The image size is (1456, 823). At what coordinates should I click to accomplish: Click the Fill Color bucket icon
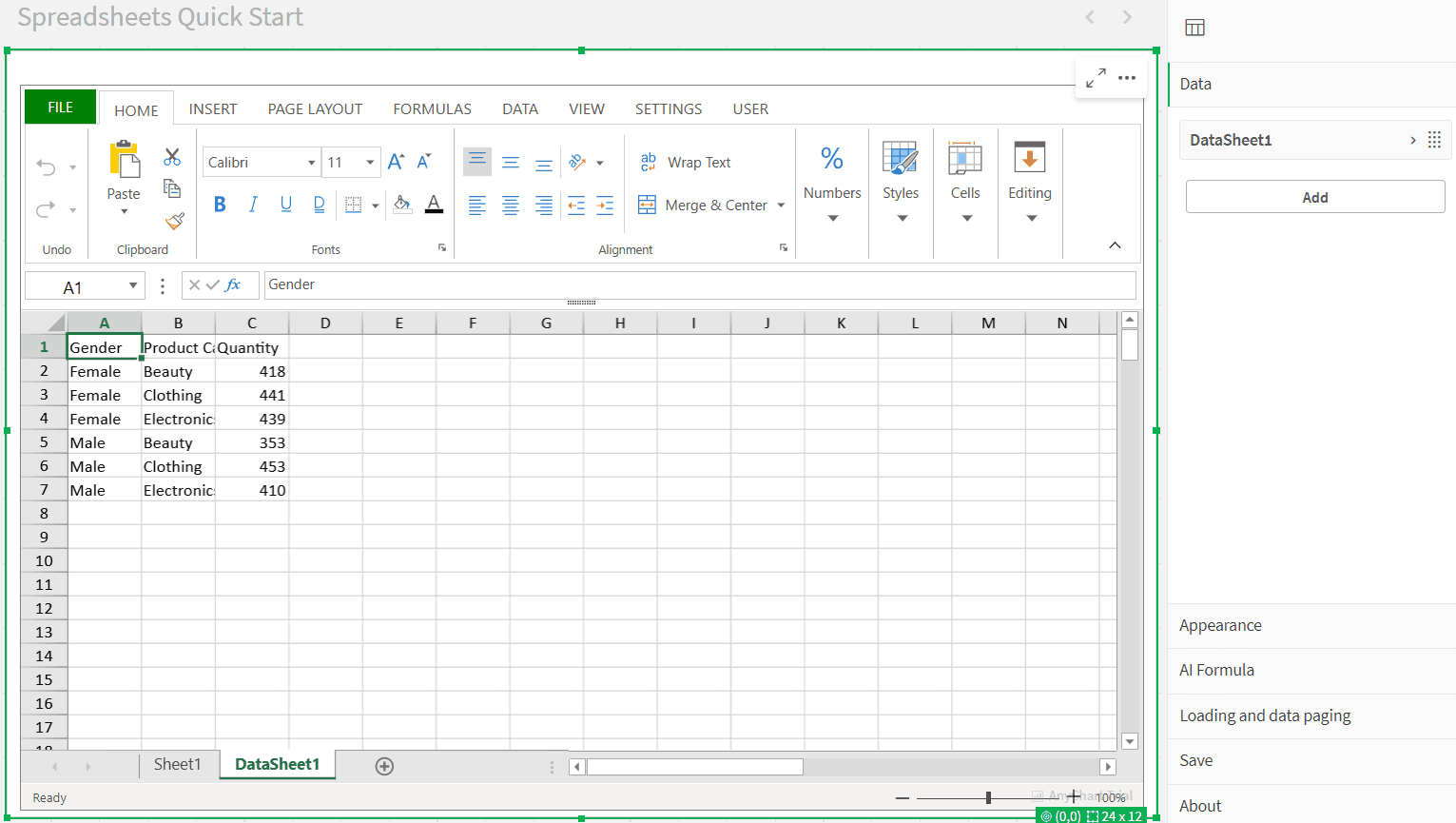(x=402, y=204)
